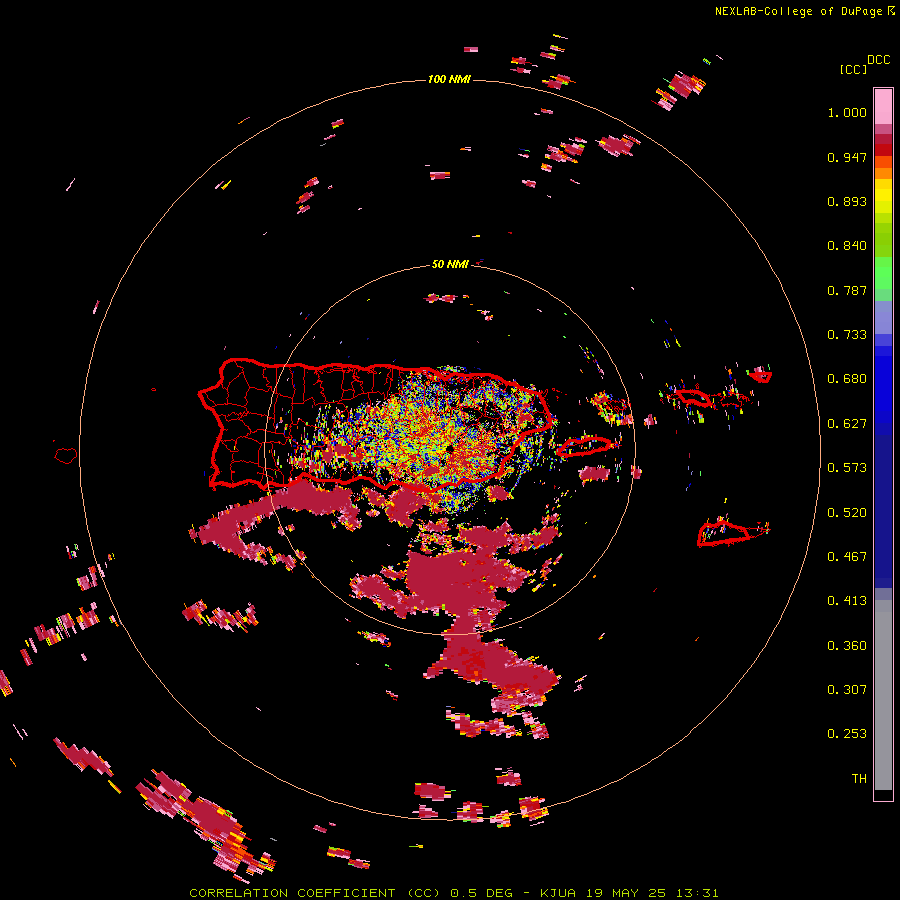Image resolution: width=900 pixels, height=900 pixels.
Task: Click the 1.000 scale value
Action: 847,112
